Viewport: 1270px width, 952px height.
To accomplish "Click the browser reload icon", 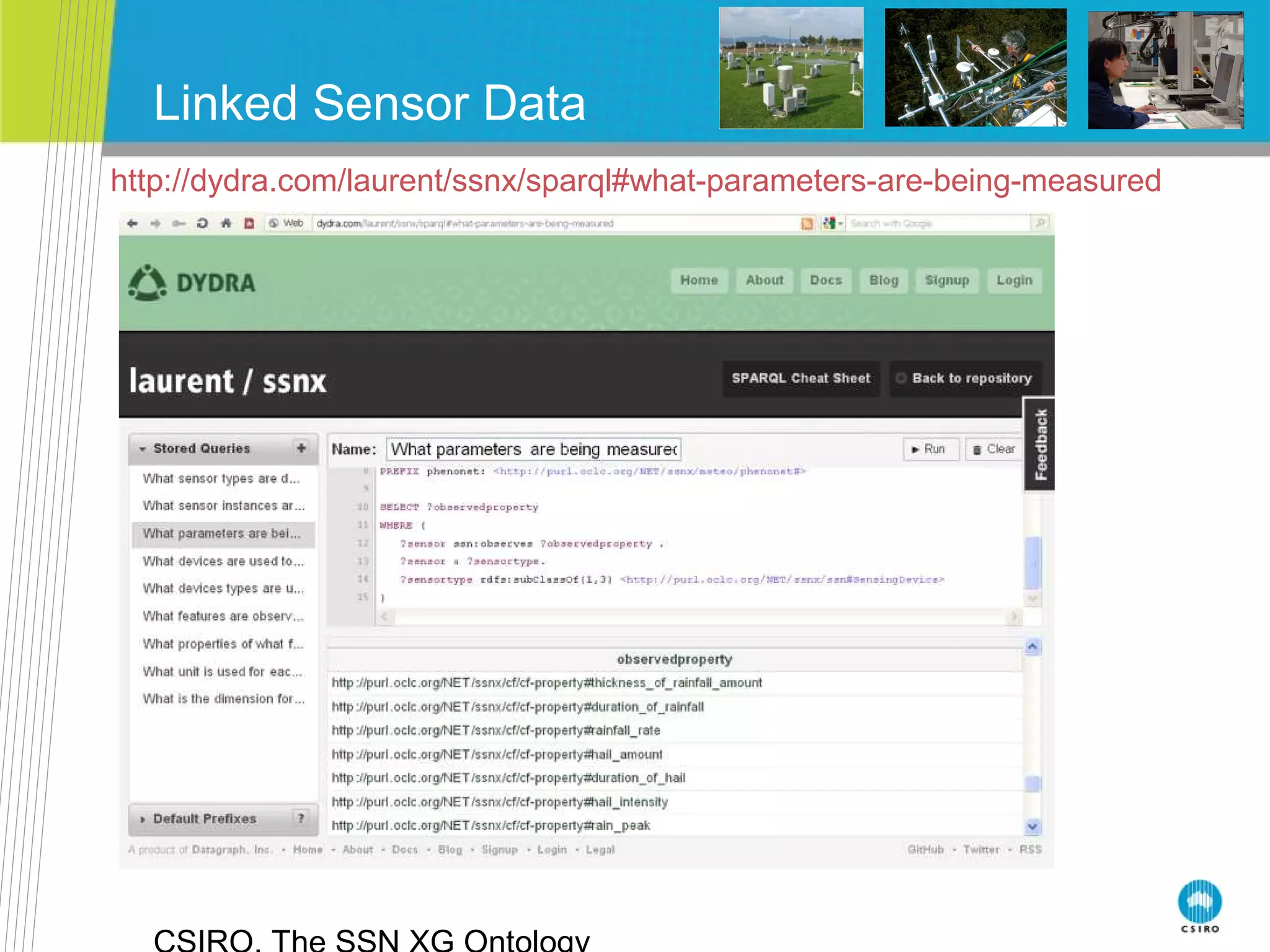I will [202, 224].
